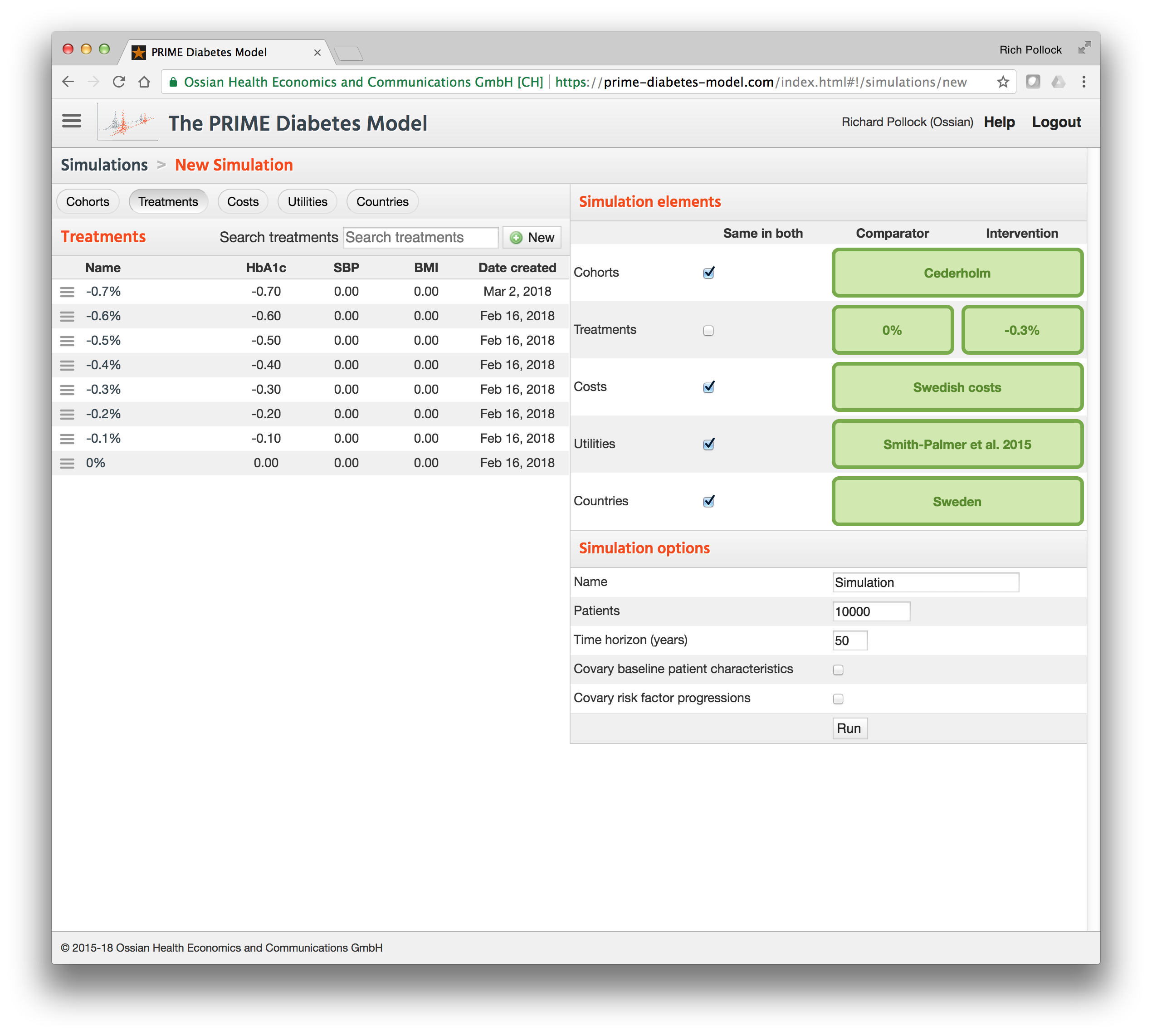Grab drag handle for -0.7% treatment
Image resolution: width=1152 pixels, height=1036 pixels.
pyautogui.click(x=67, y=292)
